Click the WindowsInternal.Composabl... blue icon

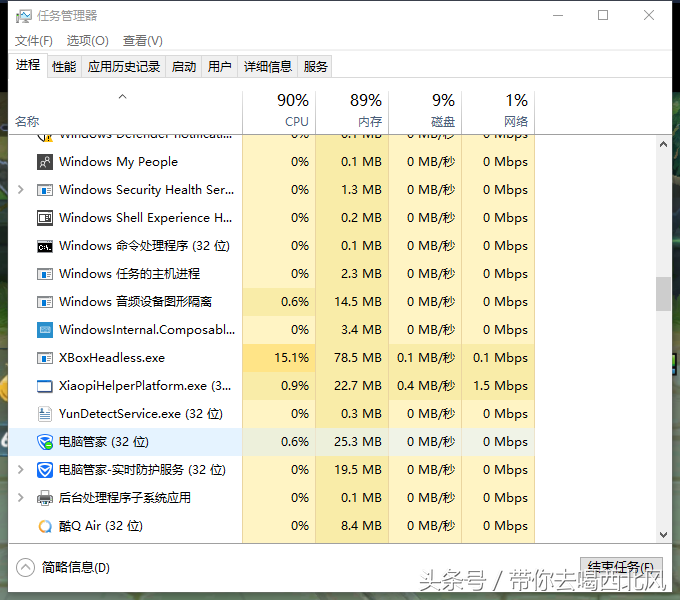[45, 330]
